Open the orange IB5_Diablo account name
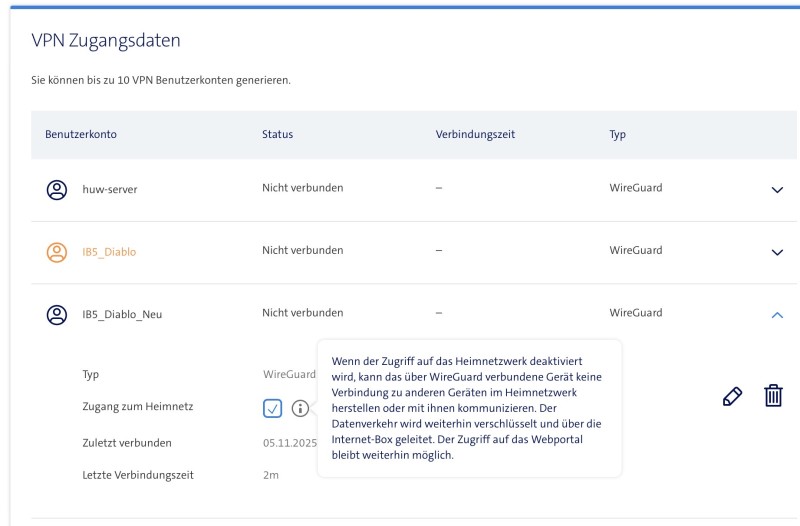The width and height of the screenshot is (800, 526). (x=108, y=251)
